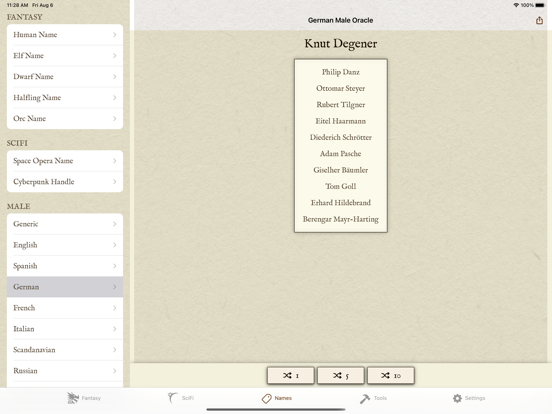This screenshot has width=552, height=414.
Task: Select Russian male names
Action: [x=65, y=371]
